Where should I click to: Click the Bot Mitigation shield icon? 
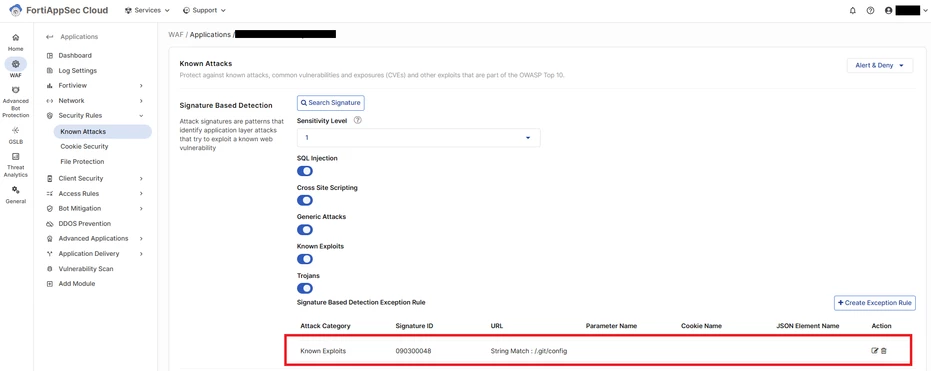(x=50, y=208)
